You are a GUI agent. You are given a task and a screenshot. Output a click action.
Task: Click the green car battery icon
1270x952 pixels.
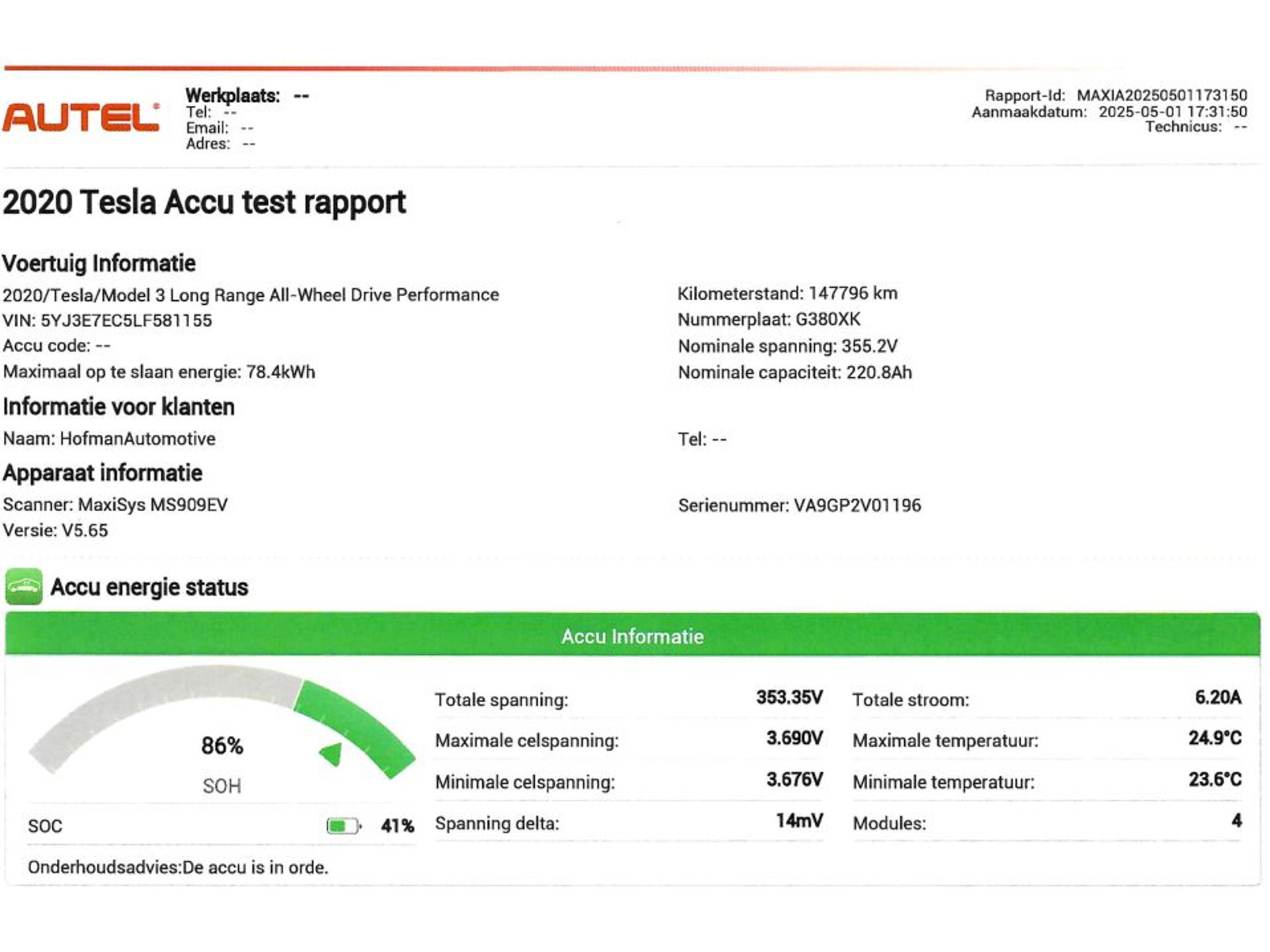coord(24,586)
